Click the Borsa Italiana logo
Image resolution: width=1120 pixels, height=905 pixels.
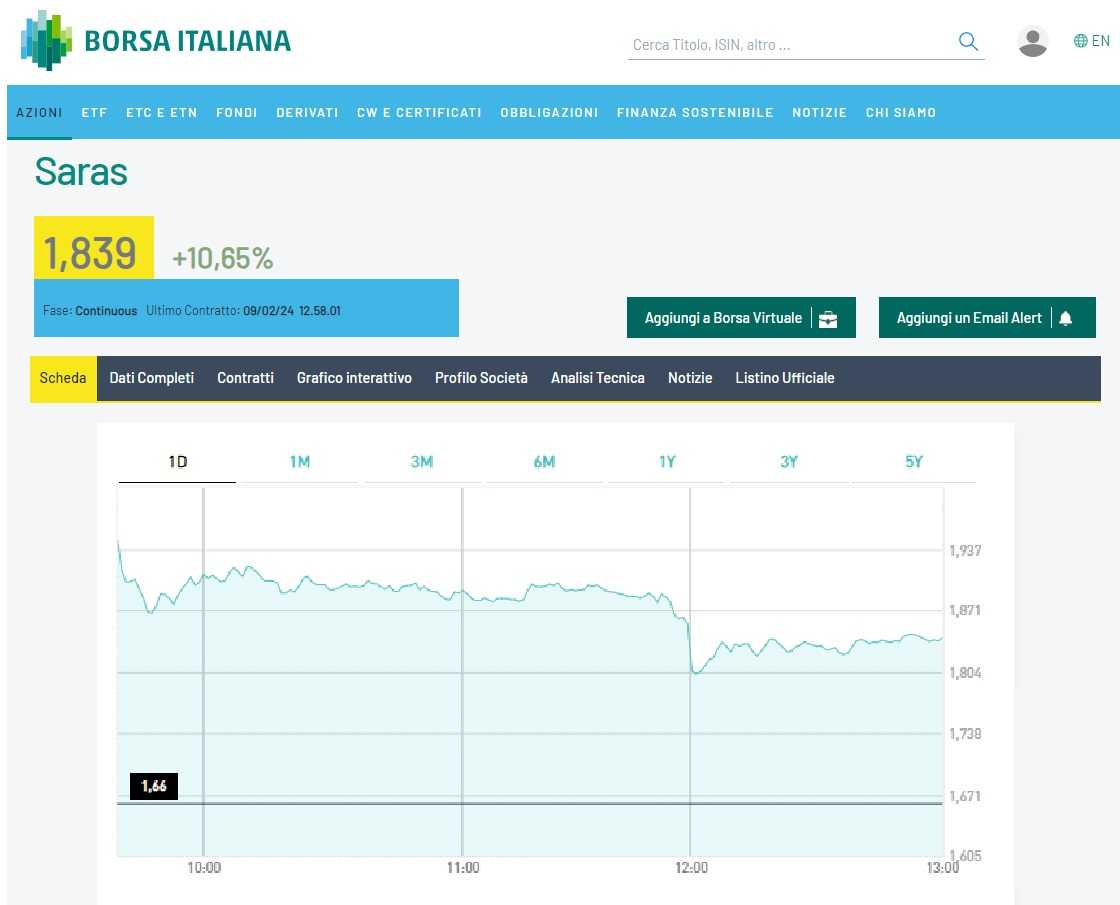pos(156,41)
